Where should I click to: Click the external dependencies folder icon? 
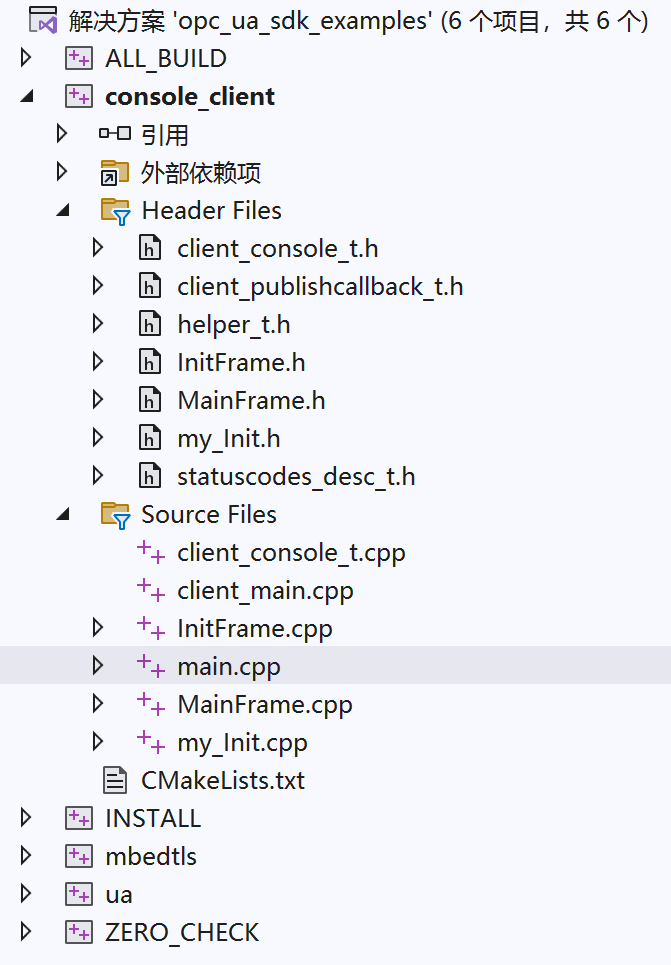tap(115, 172)
